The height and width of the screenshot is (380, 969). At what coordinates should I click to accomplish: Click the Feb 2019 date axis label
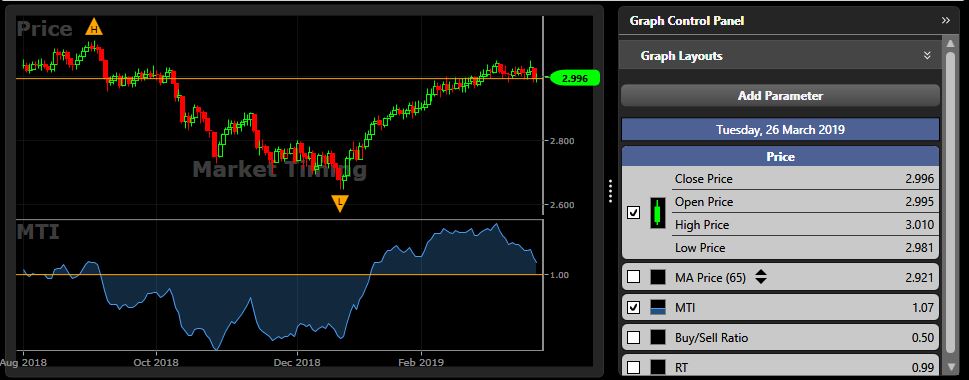[421, 362]
